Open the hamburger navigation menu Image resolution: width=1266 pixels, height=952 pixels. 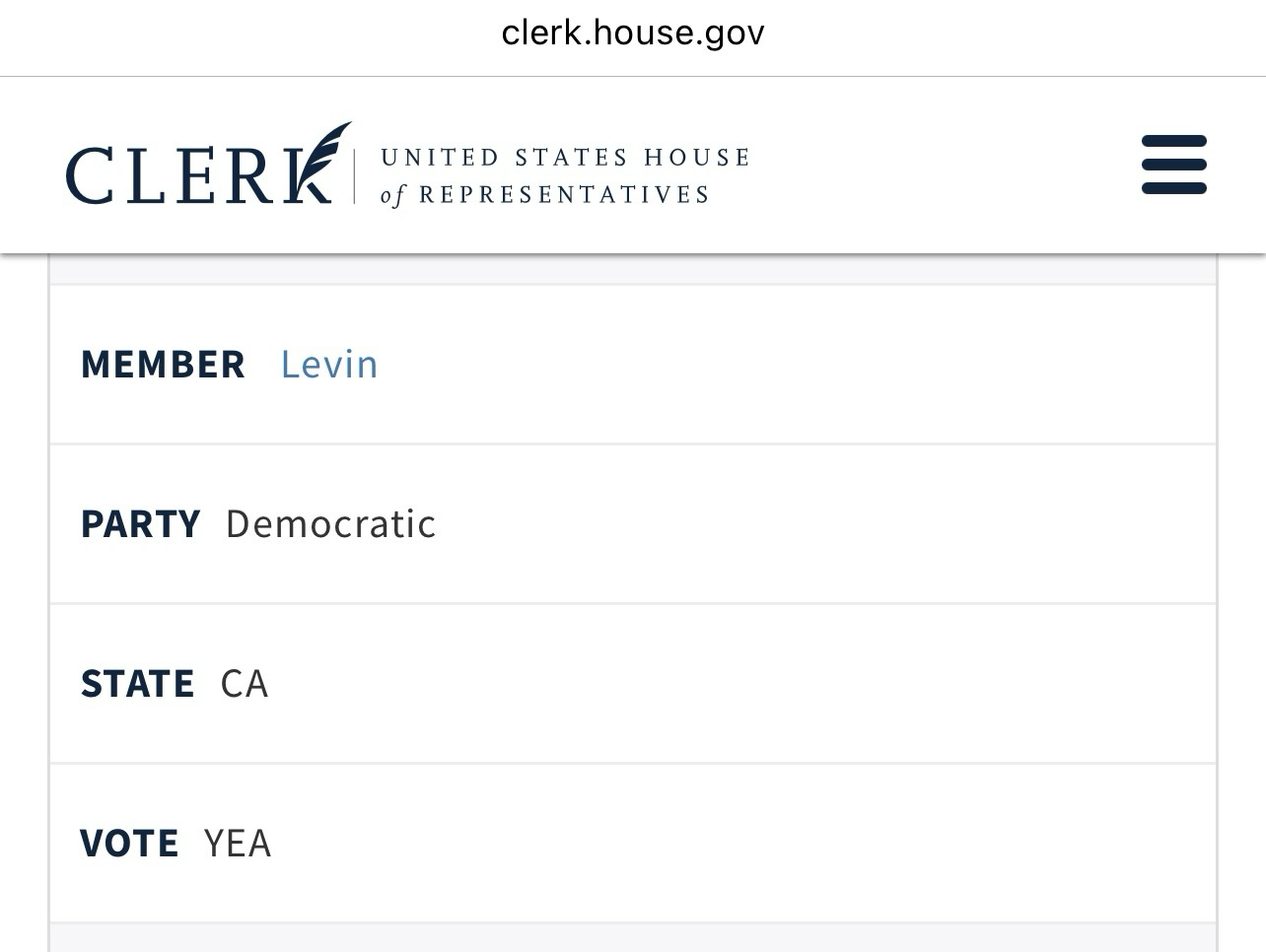tap(1173, 165)
